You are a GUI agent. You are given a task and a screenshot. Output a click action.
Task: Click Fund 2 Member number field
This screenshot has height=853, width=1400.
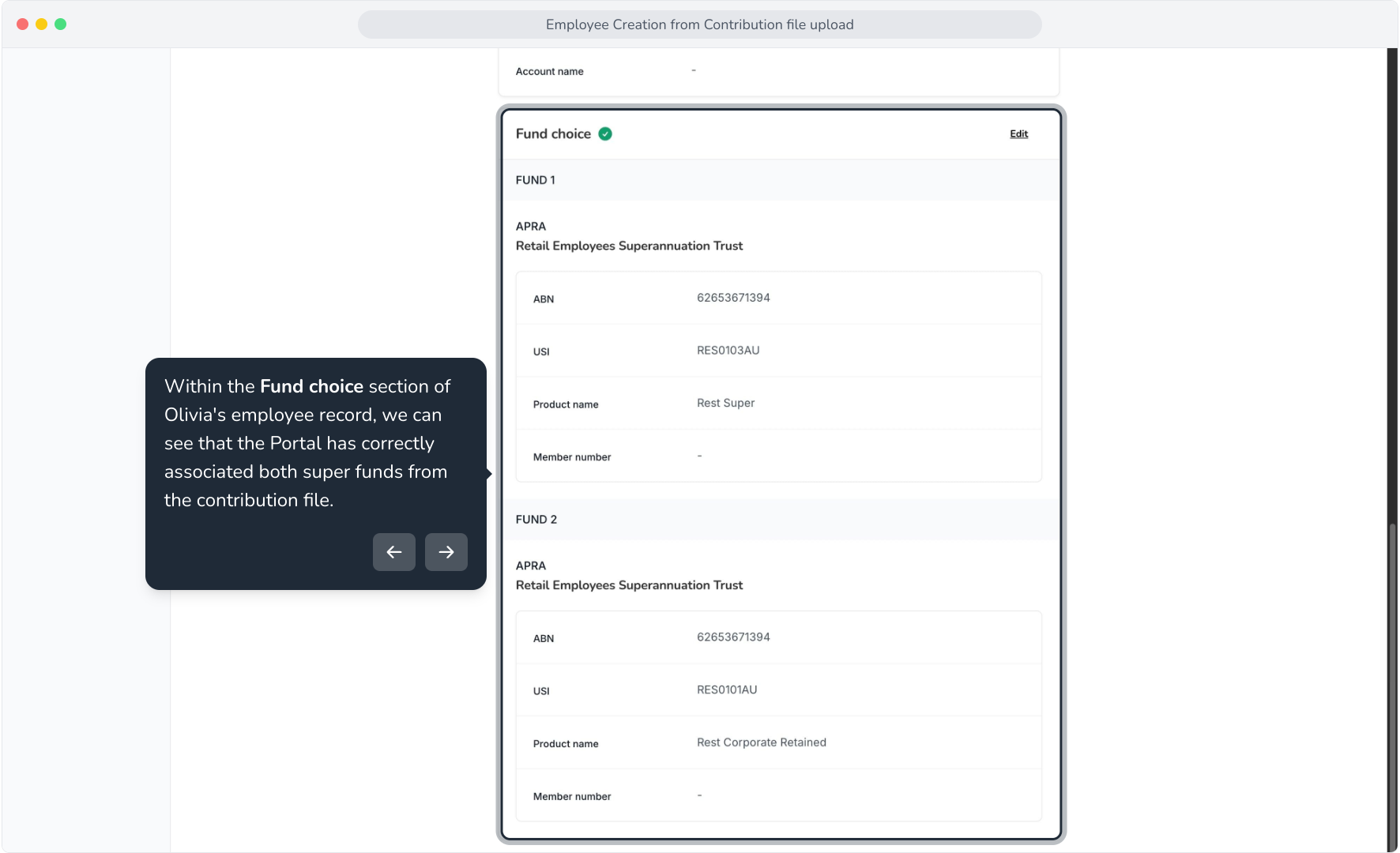779,796
